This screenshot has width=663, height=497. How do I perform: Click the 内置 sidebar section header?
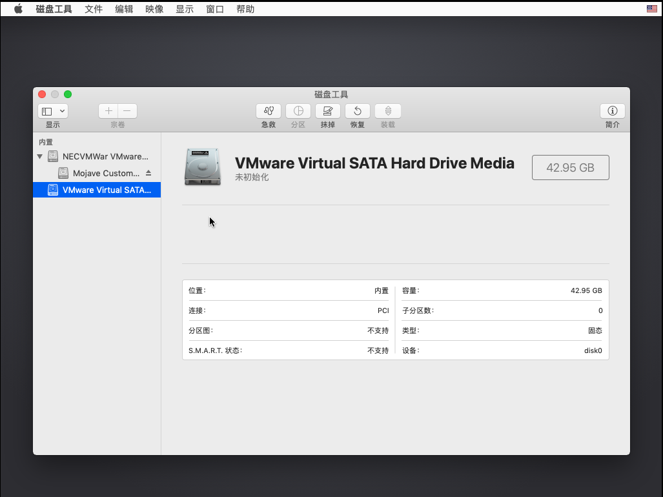tap(46, 142)
